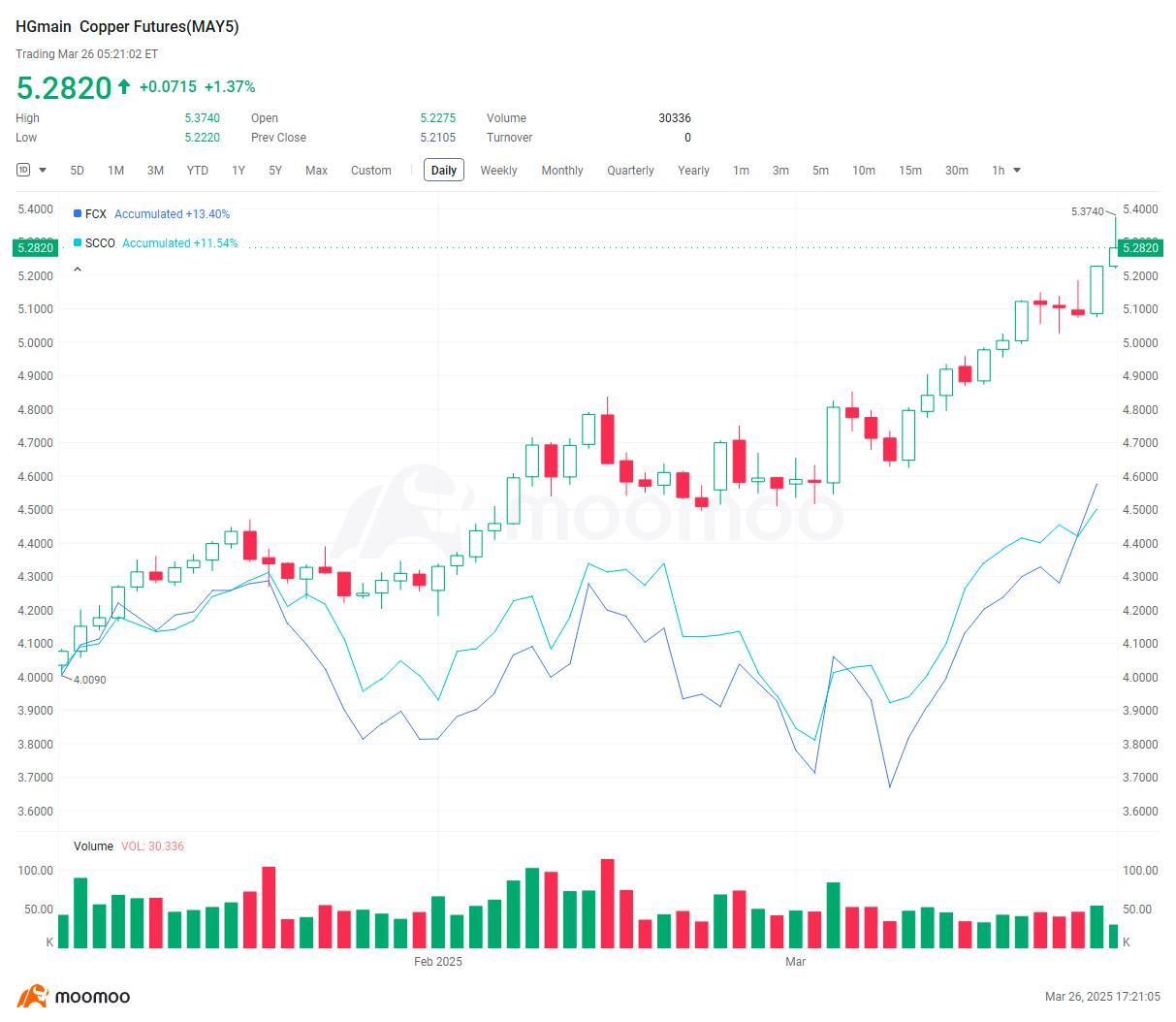
Task: Click the green up arrow by price
Action: click(x=124, y=86)
